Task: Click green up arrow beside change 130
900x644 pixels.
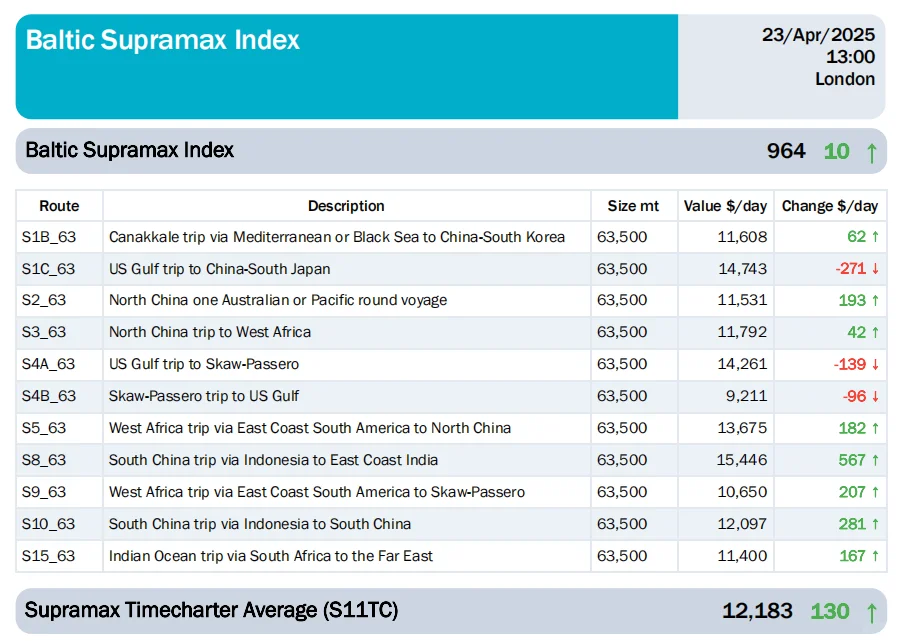Action: [871, 612]
